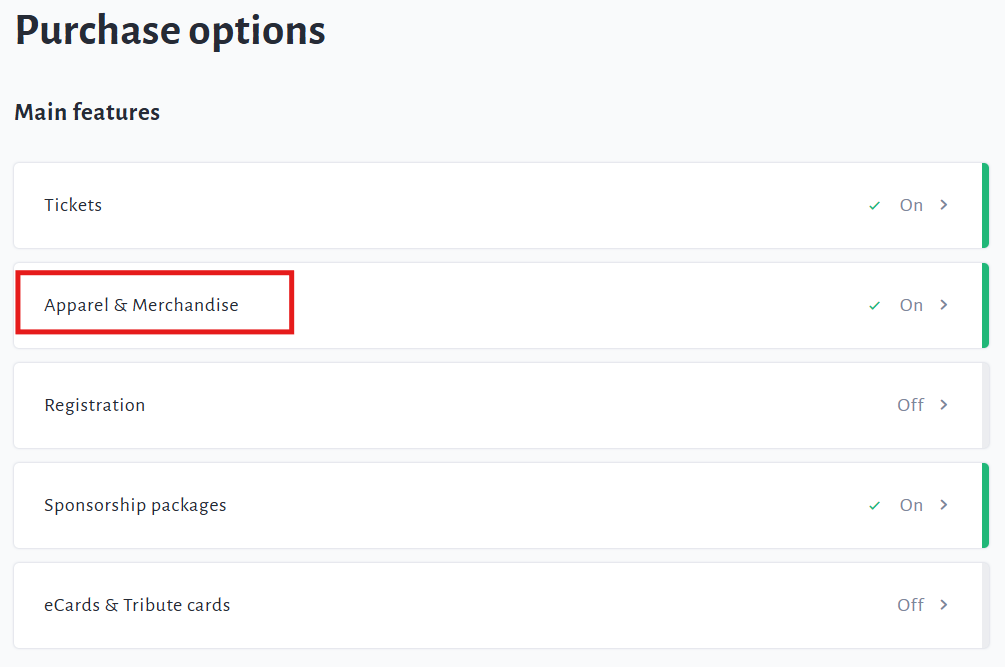The image size is (1005, 667).
Task: Open the Sponsorship packages chevron arrow
Action: pyautogui.click(x=943, y=505)
